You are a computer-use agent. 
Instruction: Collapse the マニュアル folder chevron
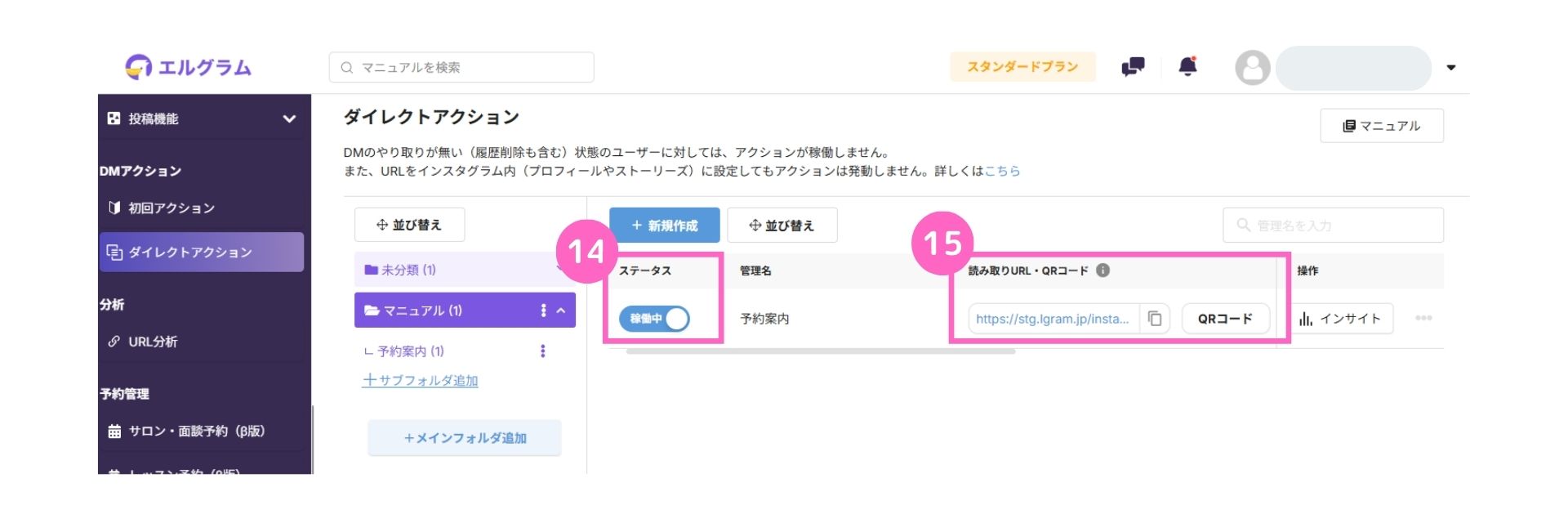[x=561, y=311]
